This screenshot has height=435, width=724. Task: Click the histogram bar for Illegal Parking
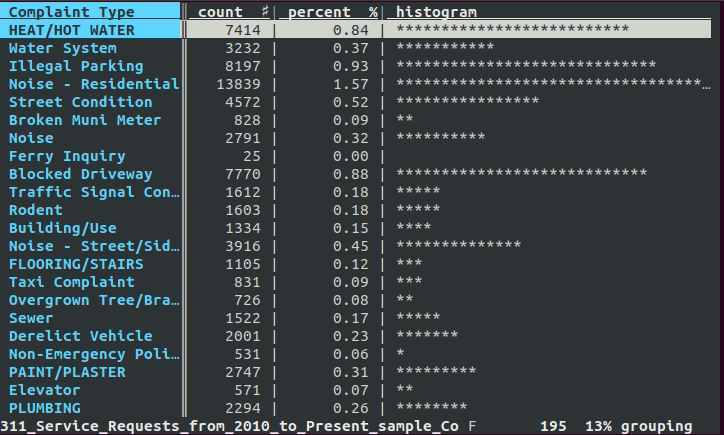click(526, 65)
